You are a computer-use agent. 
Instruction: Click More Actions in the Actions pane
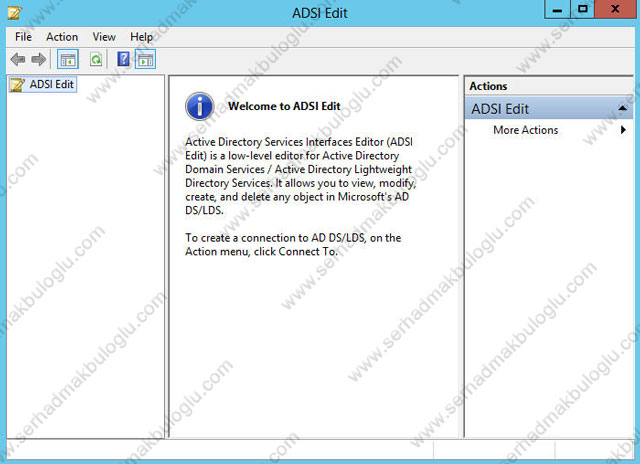tap(525, 130)
